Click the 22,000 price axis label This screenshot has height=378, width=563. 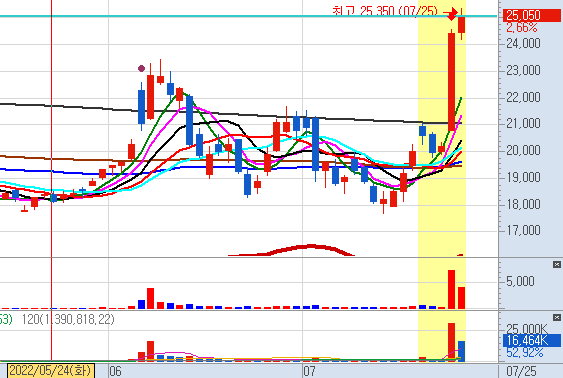click(523, 97)
